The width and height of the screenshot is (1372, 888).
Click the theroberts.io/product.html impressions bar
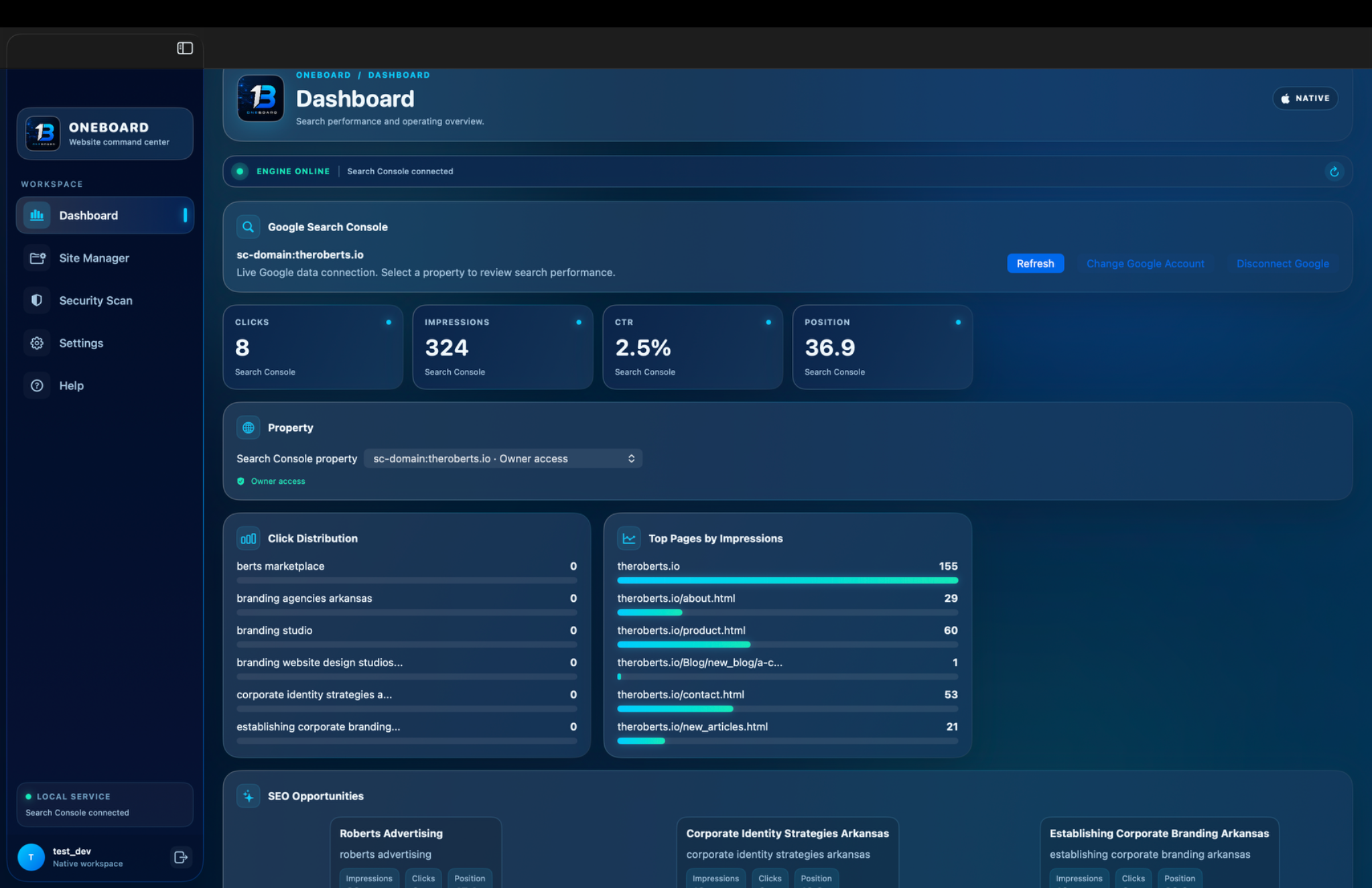coord(787,645)
